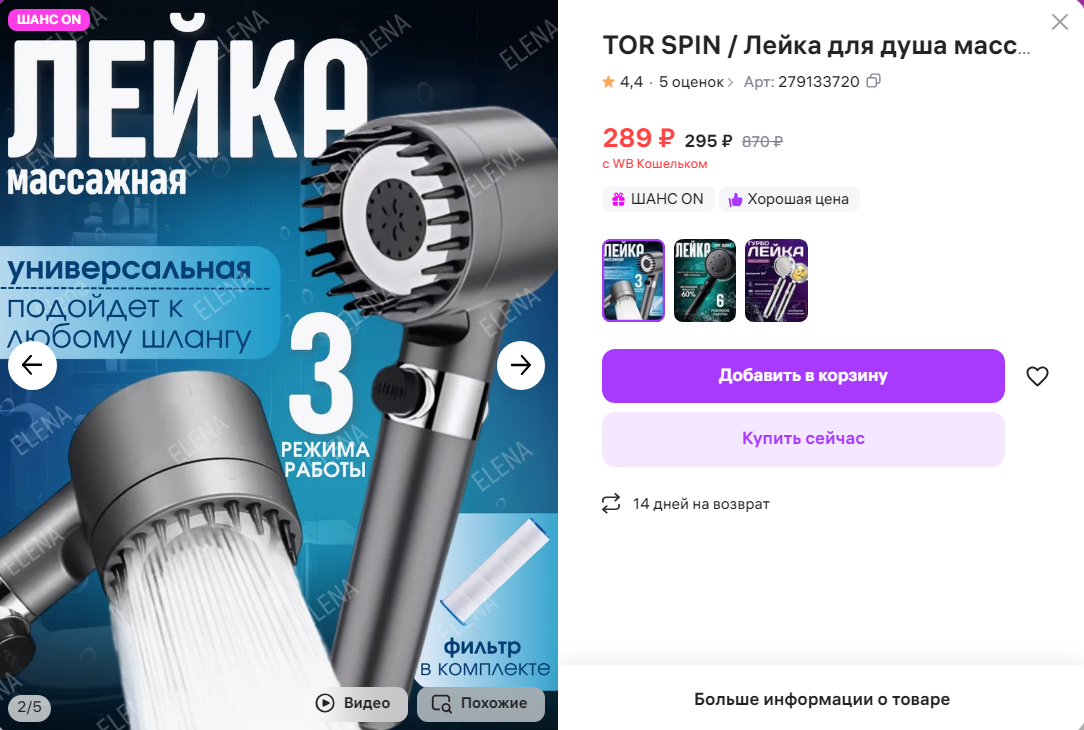Open the ШАНС ON gift badge
1084x730 pixels.
click(x=657, y=199)
